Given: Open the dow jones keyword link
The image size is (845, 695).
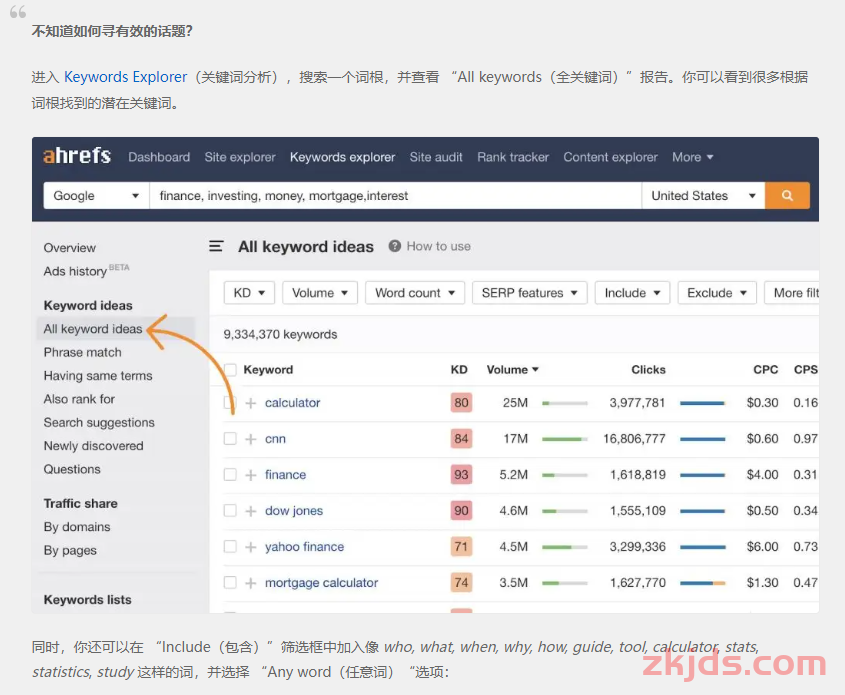Looking at the screenshot, I should 294,511.
